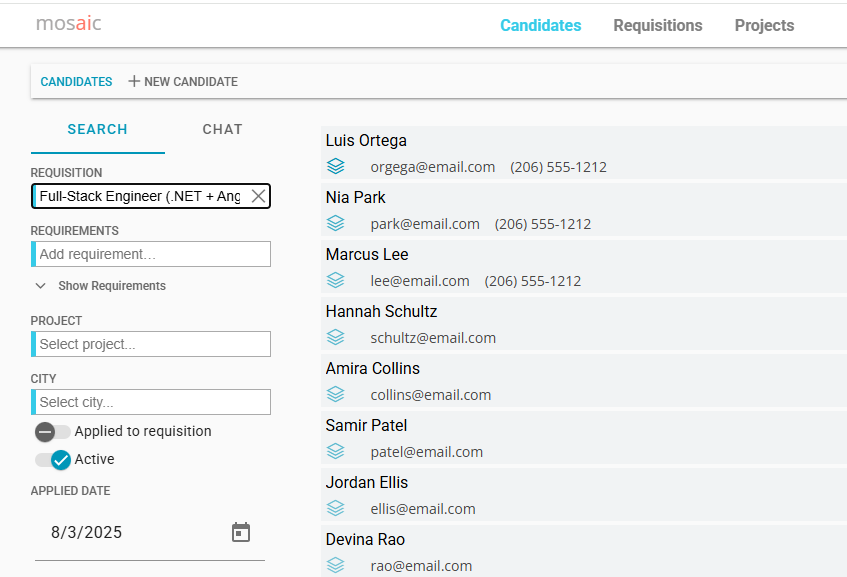Click the layers icon under Nia Park
Screen dimensions: 847x577
tap(336, 223)
